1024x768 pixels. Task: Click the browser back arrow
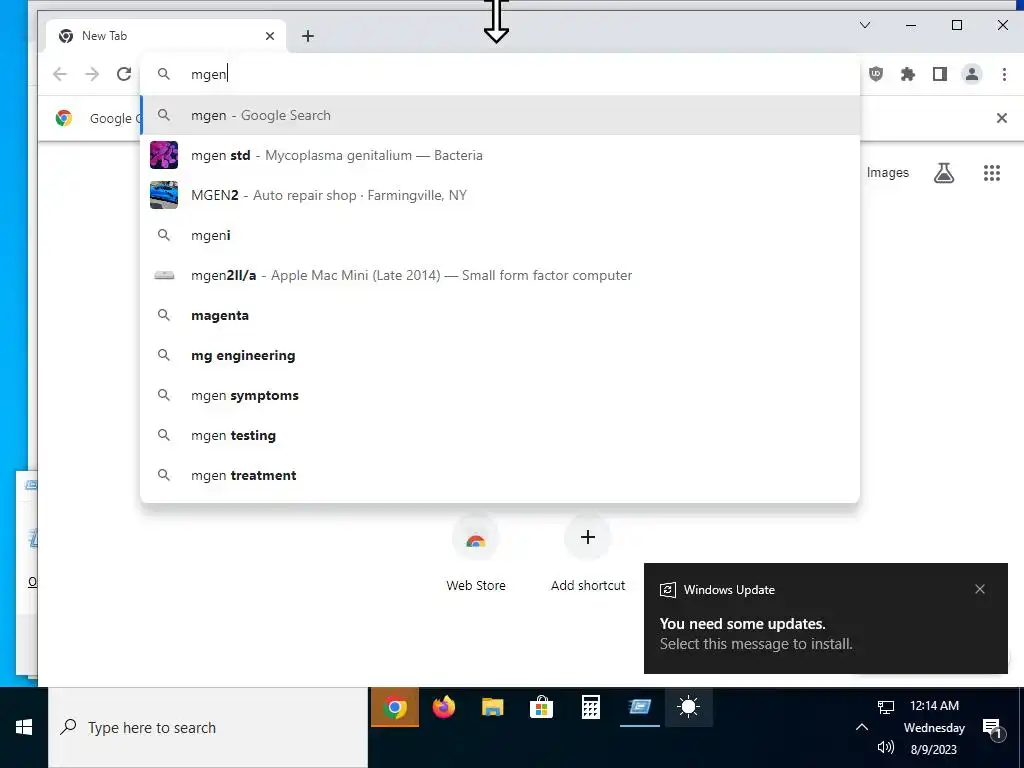(x=60, y=74)
